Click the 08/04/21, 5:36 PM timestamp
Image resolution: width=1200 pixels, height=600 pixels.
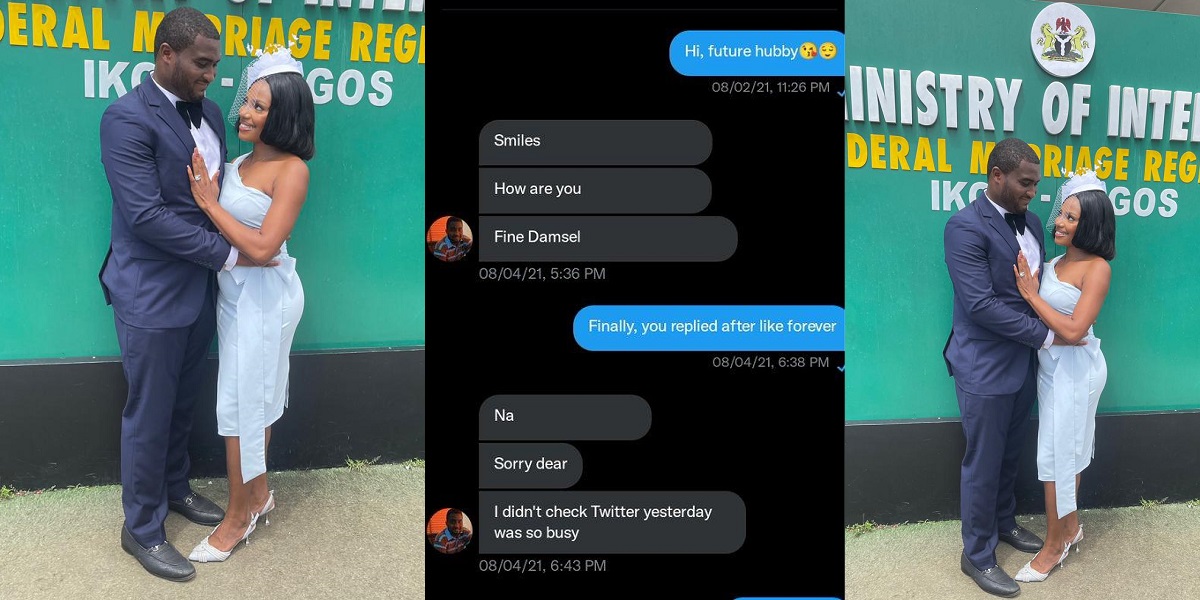(542, 273)
